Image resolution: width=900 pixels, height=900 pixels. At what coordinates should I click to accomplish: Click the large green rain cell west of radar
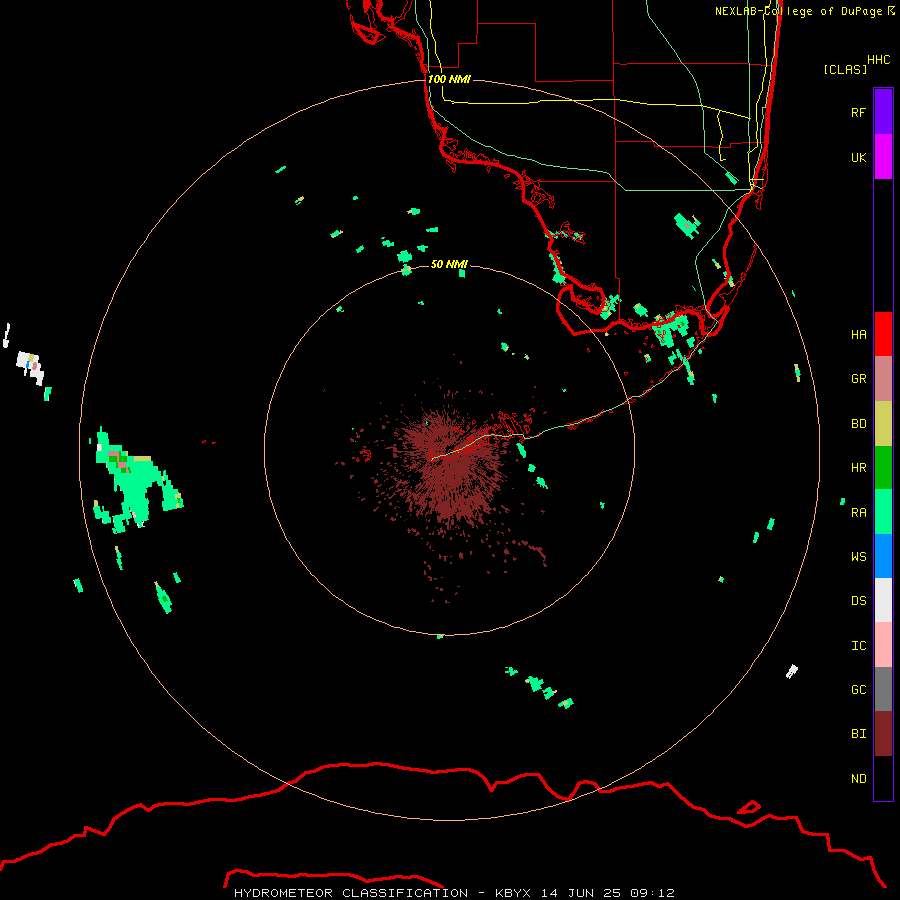tap(135, 482)
